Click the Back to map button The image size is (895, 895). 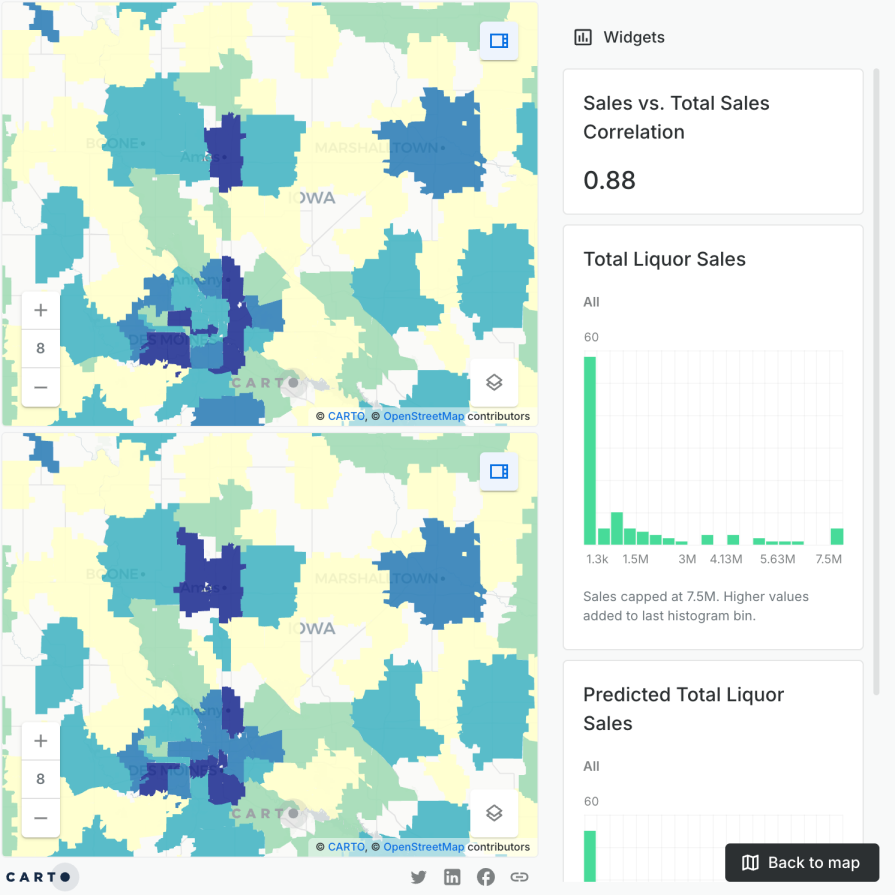802,862
